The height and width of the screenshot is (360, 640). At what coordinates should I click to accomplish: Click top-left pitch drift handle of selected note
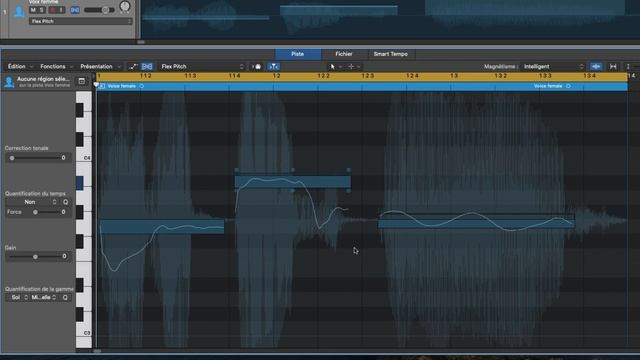coord(236,170)
